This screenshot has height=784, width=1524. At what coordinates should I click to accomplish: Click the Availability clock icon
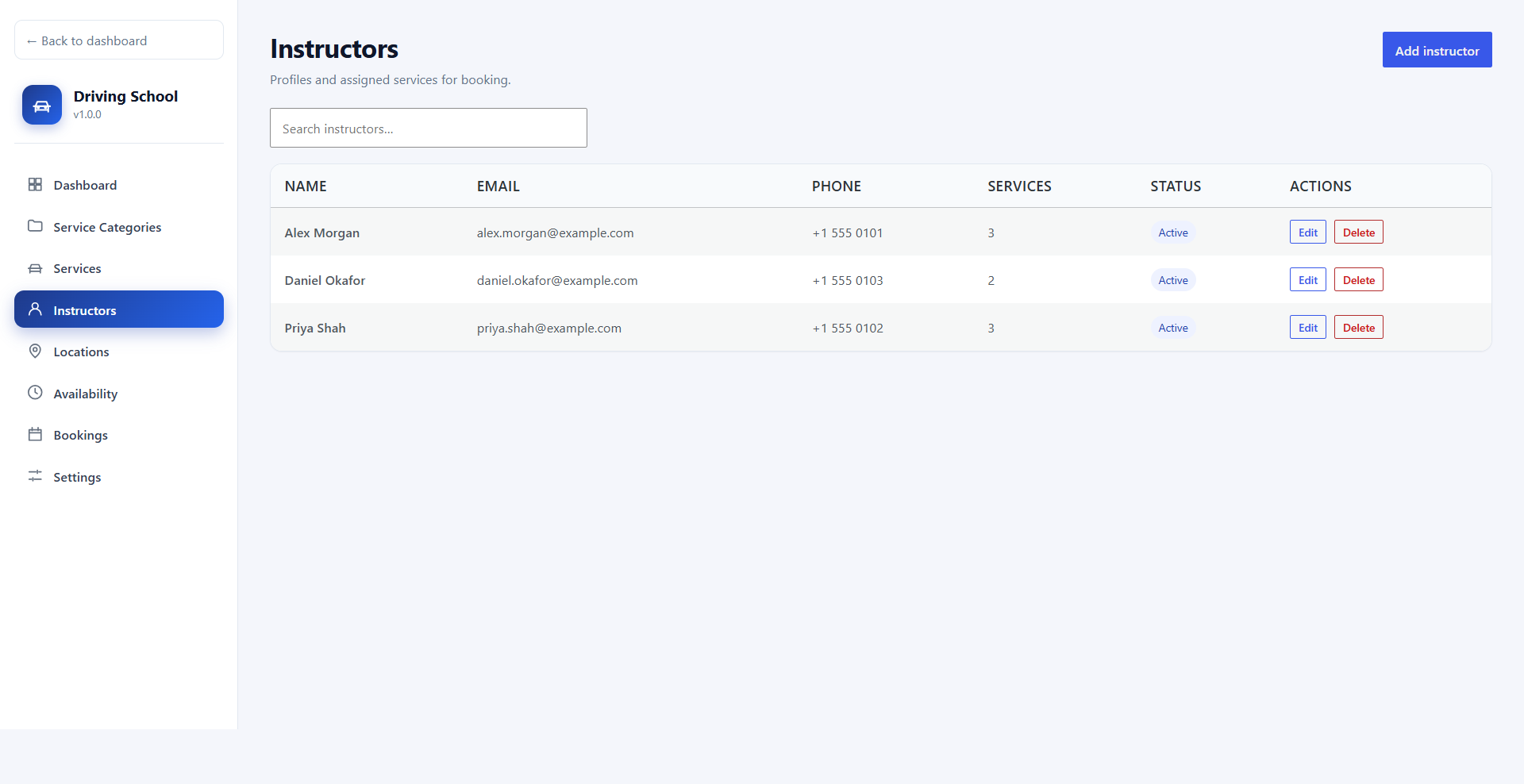click(35, 393)
